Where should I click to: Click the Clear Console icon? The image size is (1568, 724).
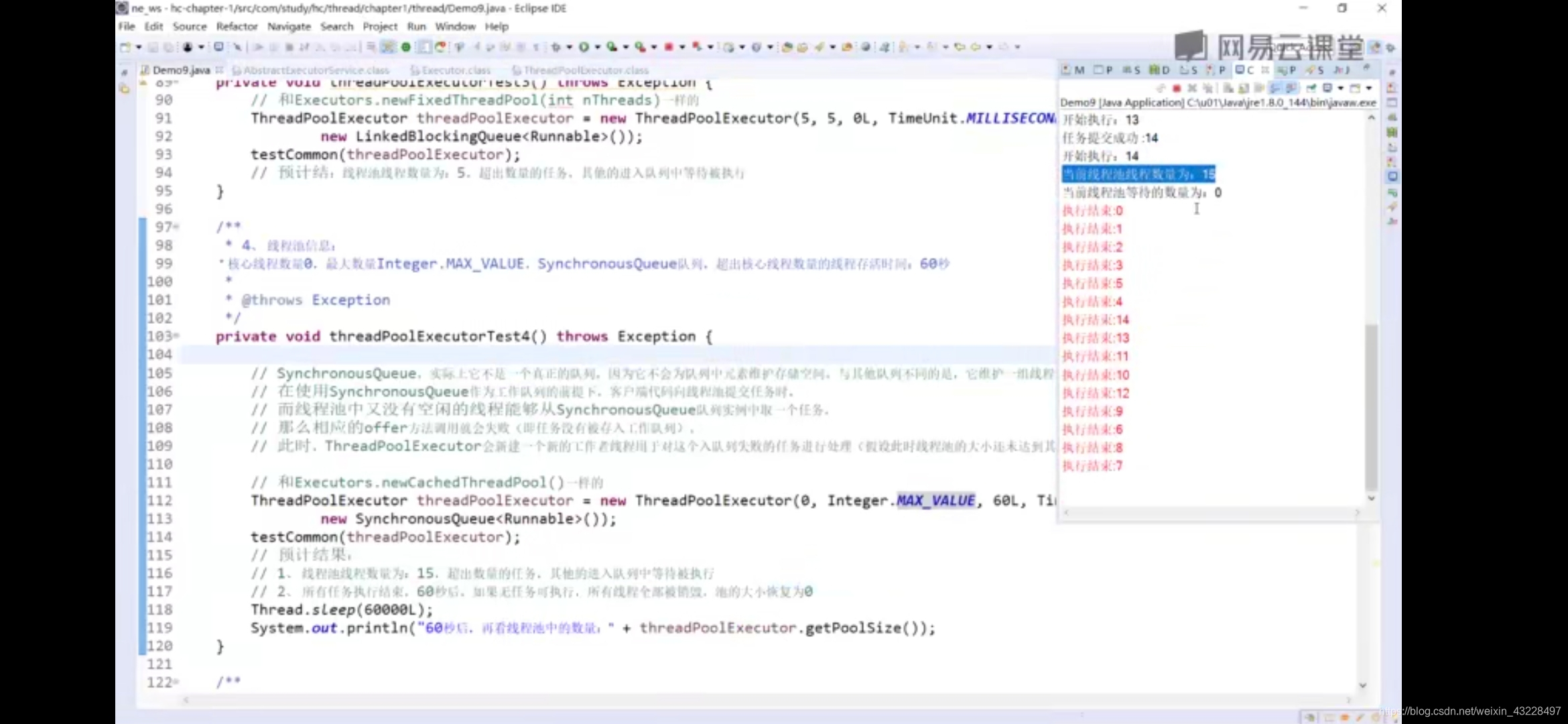[x=1228, y=88]
